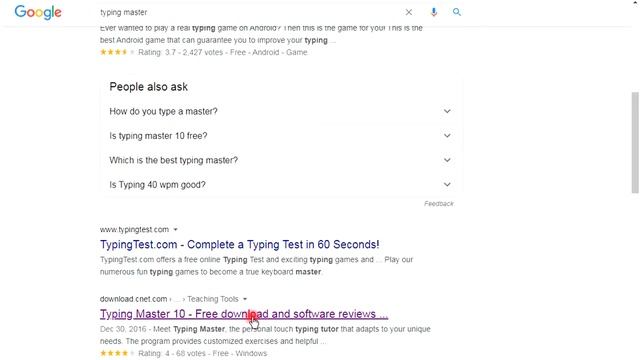Open the dropdown arrow beside Teaching Tools
Viewport: 640px width, 360px height.
click(x=245, y=299)
